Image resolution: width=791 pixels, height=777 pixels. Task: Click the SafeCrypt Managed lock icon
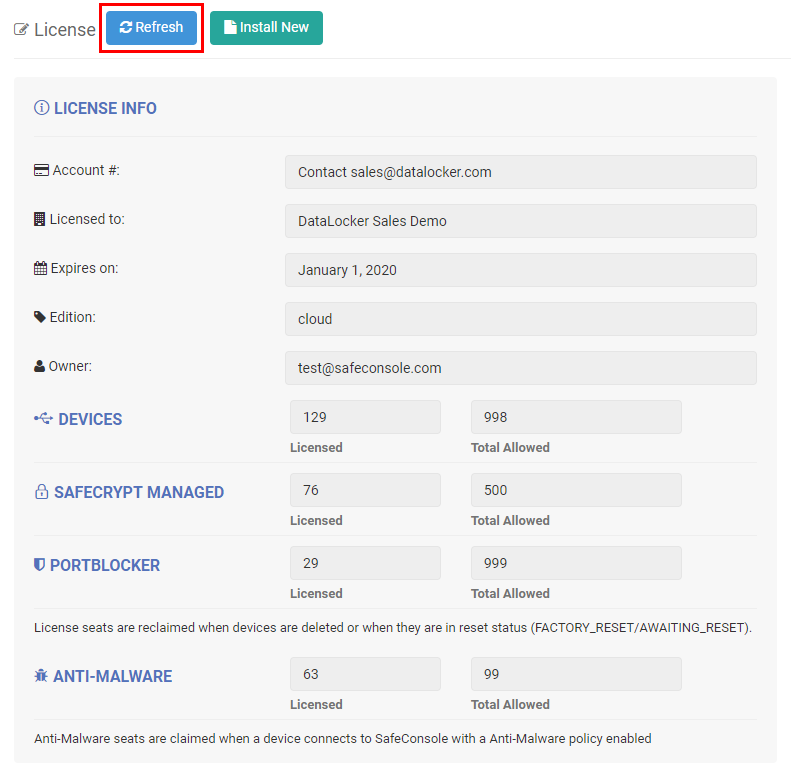[41, 491]
